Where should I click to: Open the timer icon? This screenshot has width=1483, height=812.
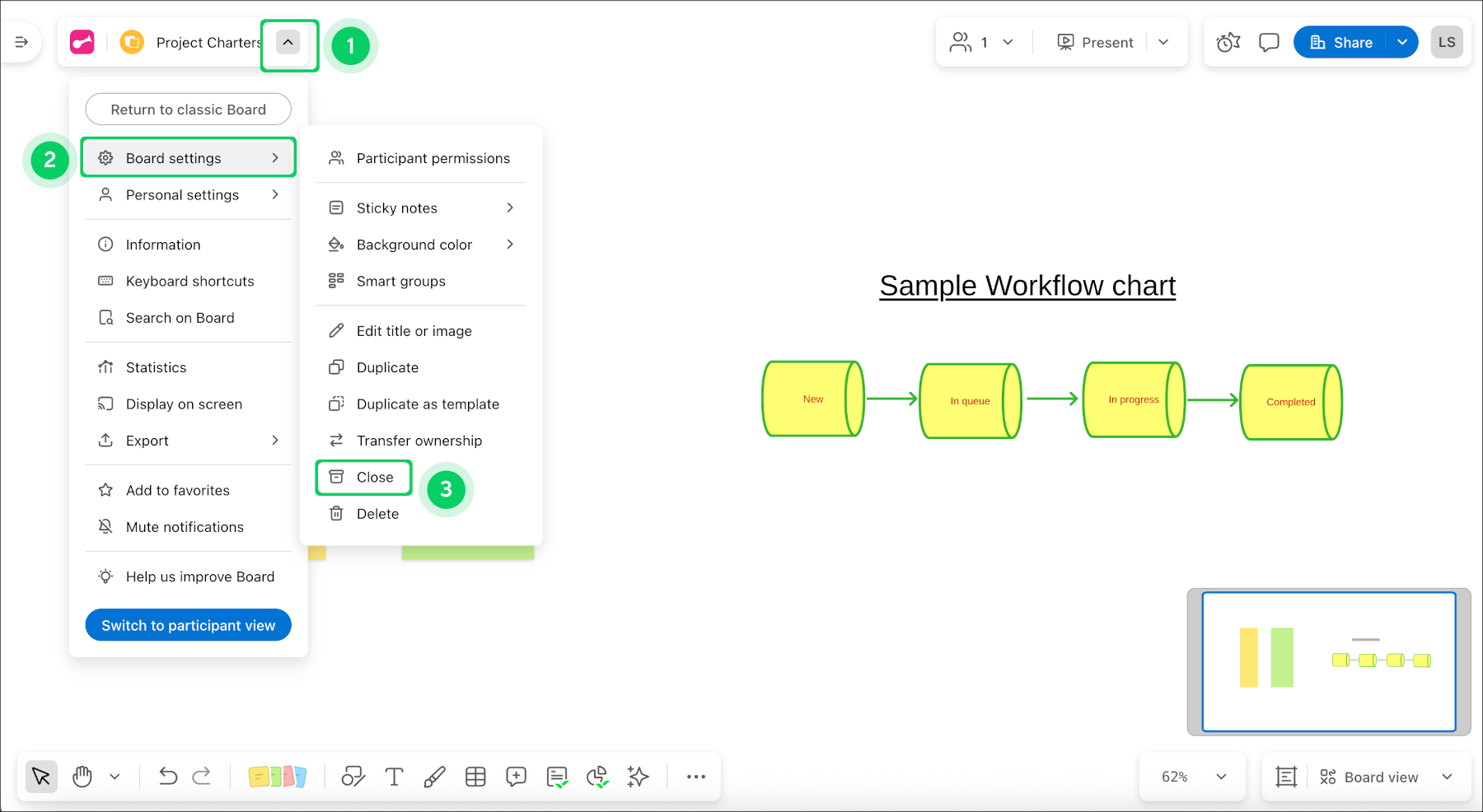click(1228, 43)
